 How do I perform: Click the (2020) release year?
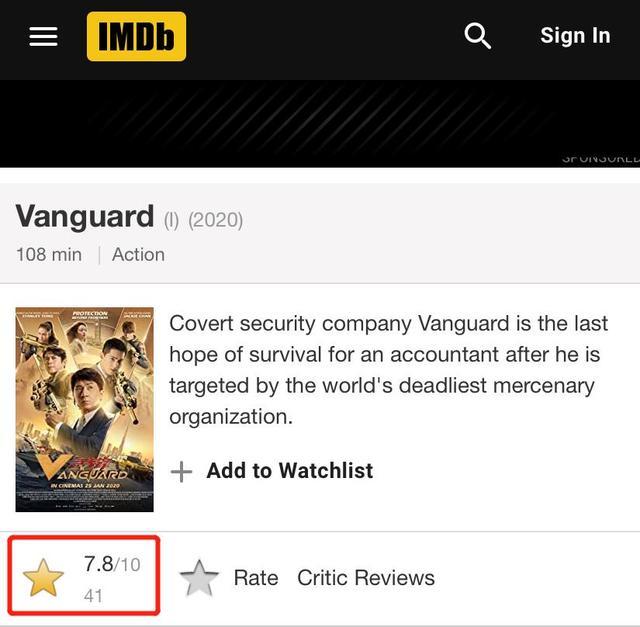tap(215, 219)
